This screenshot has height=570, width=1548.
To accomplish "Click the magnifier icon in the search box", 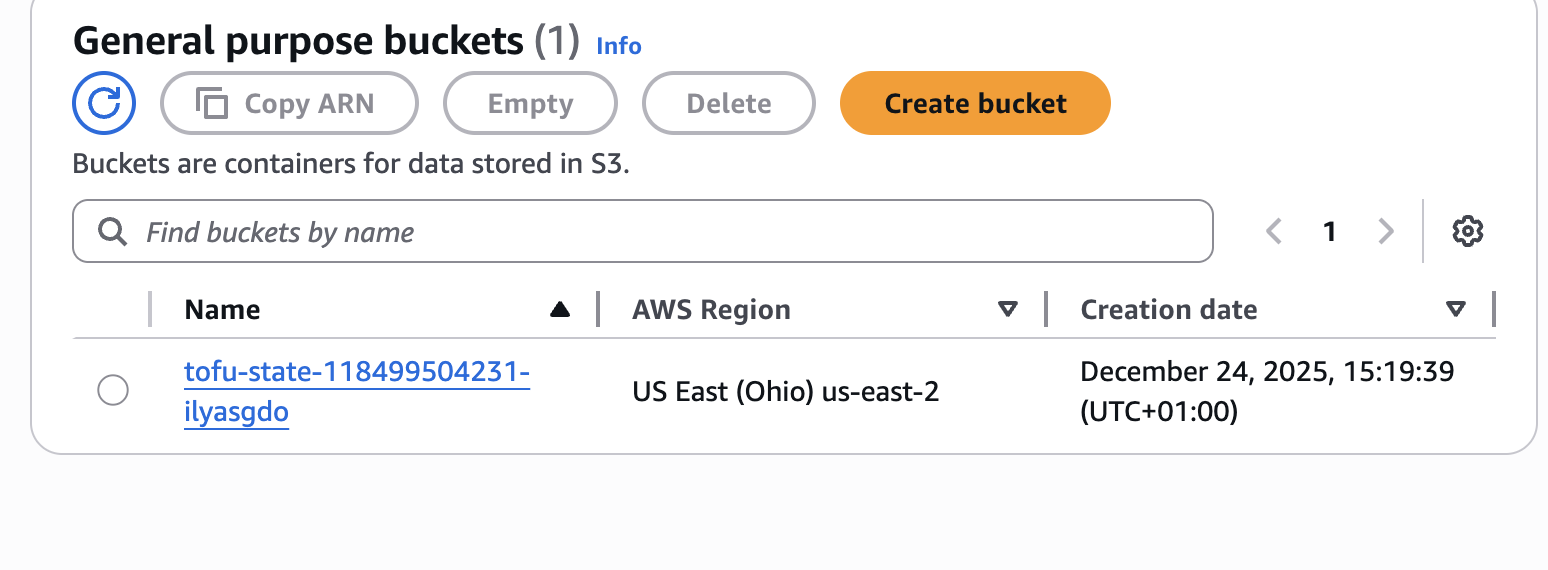I will click(112, 232).
